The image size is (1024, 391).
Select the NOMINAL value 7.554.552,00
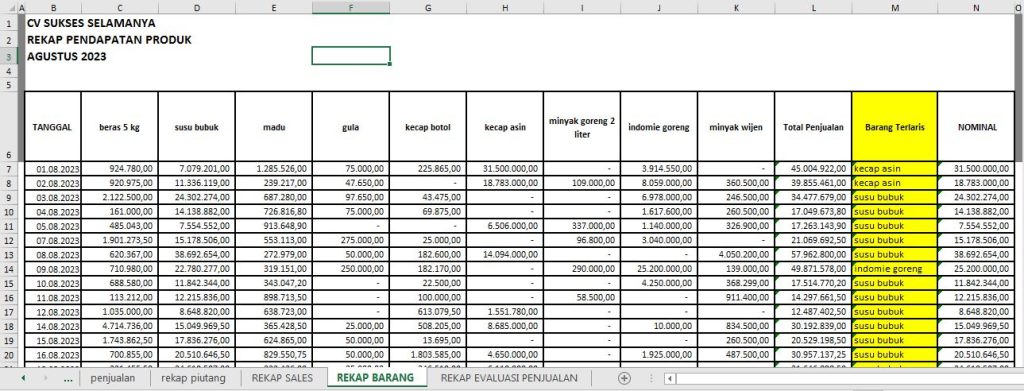pyautogui.click(x=976, y=226)
